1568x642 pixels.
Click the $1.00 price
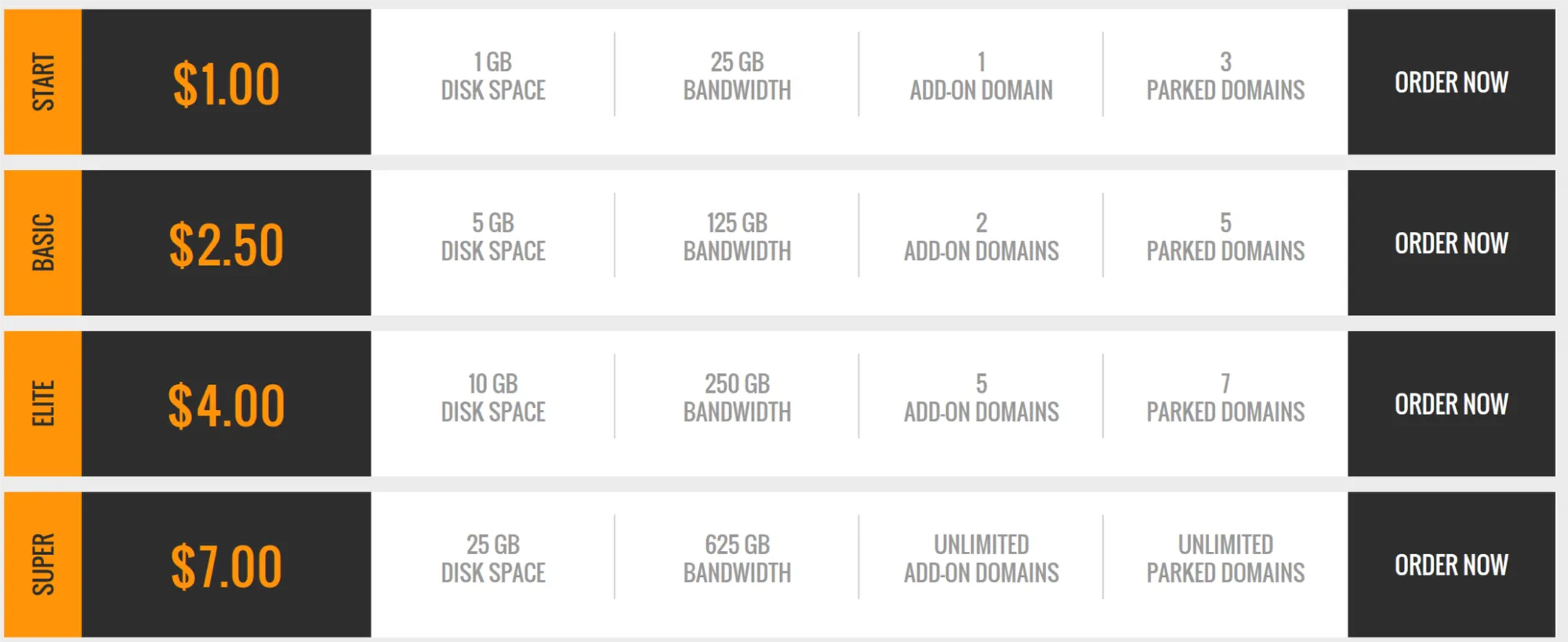[x=226, y=84]
